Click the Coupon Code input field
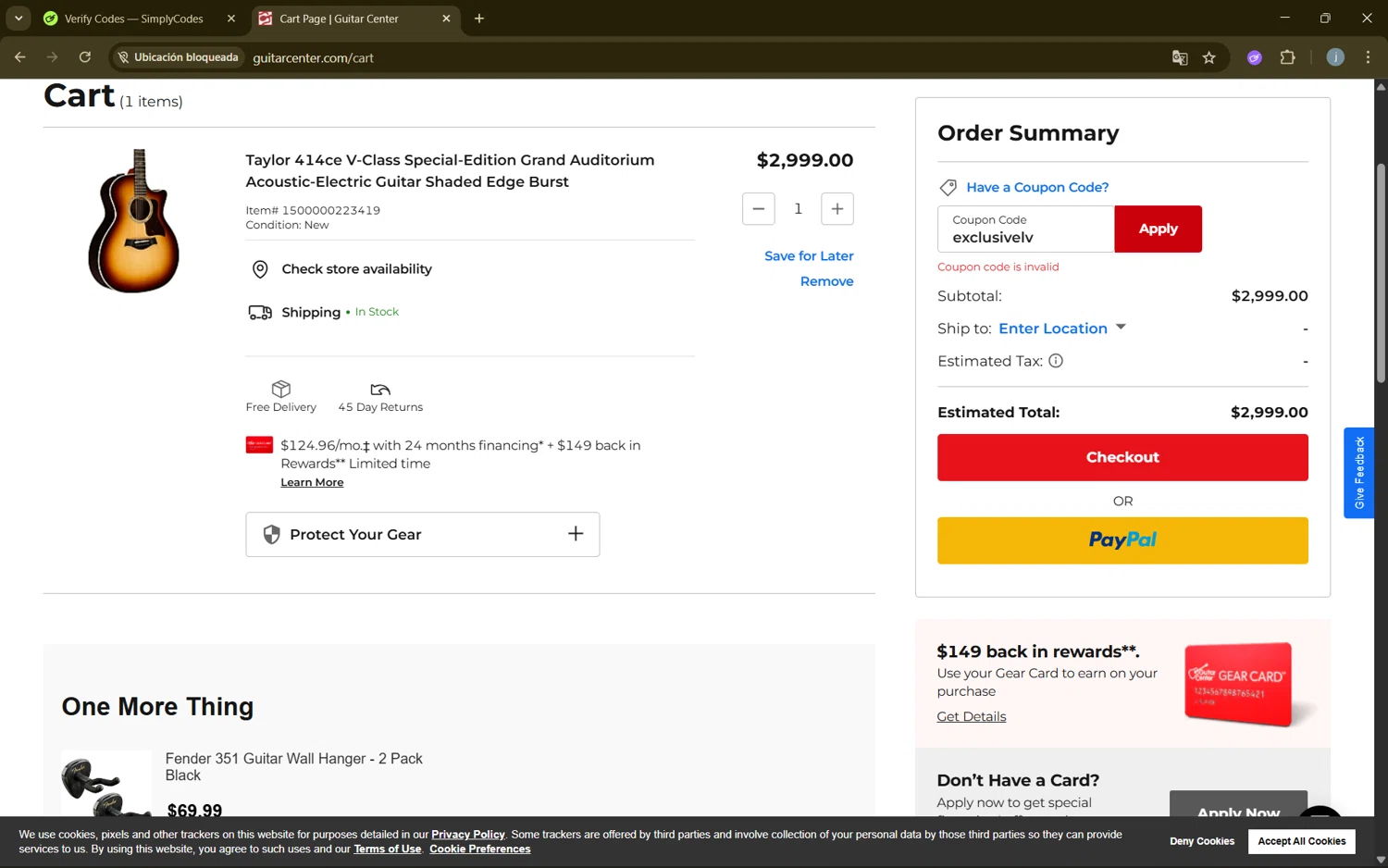Viewport: 1388px width, 868px height. (1025, 229)
